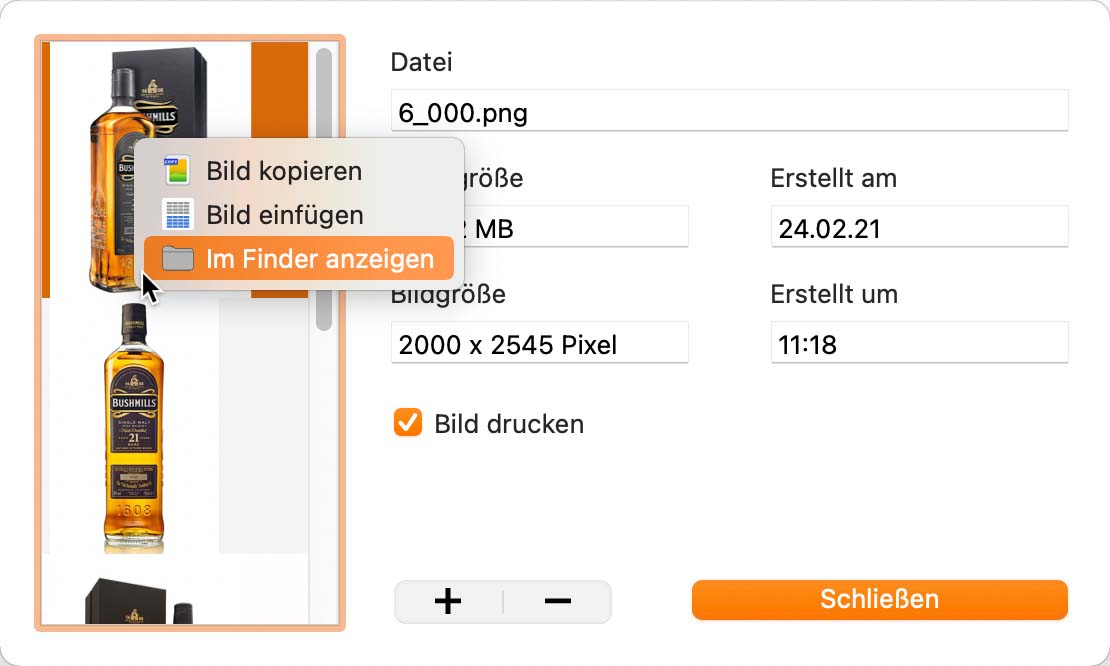Click the Bild drucken label text
Viewport: 1110px width, 666px height.
[x=509, y=424]
